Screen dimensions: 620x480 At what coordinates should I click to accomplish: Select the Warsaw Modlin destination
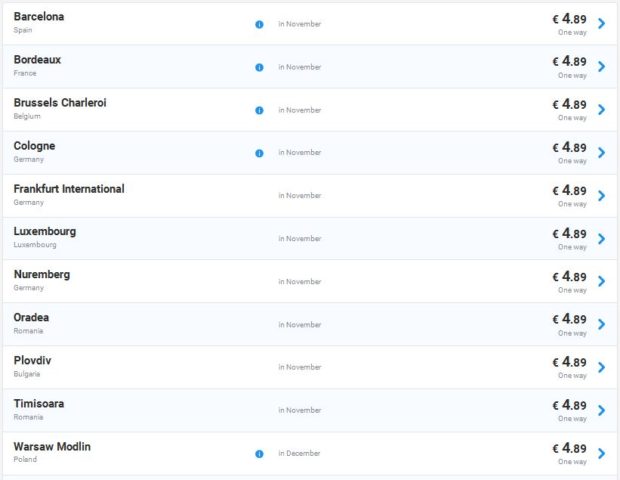[52, 446]
